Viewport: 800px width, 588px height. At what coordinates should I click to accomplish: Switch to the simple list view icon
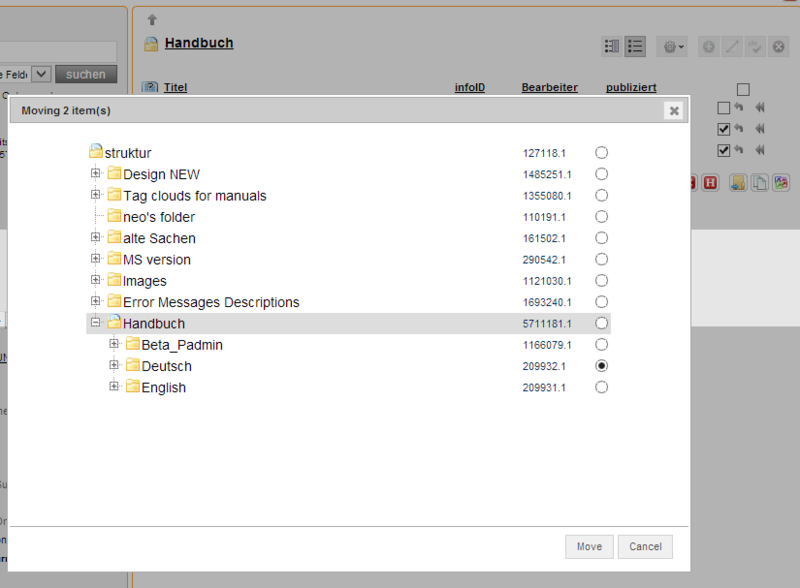pos(635,46)
